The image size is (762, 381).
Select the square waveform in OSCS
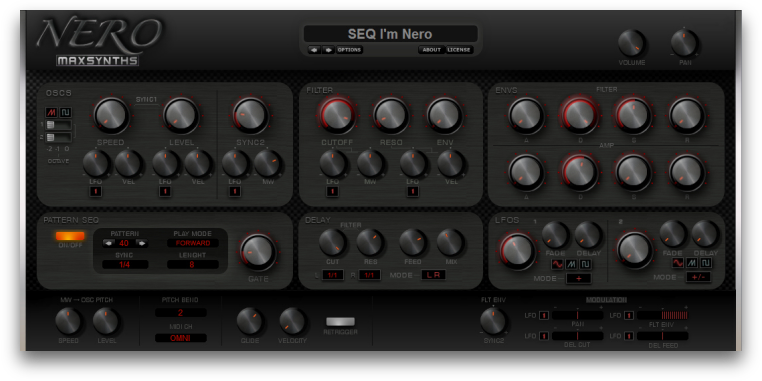[66, 113]
